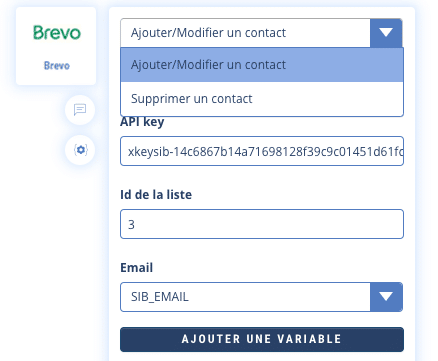Viewport: 438px width, 361px height.
Task: Click the AJOUTER UNE VARIABLE button
Action: tap(262, 339)
